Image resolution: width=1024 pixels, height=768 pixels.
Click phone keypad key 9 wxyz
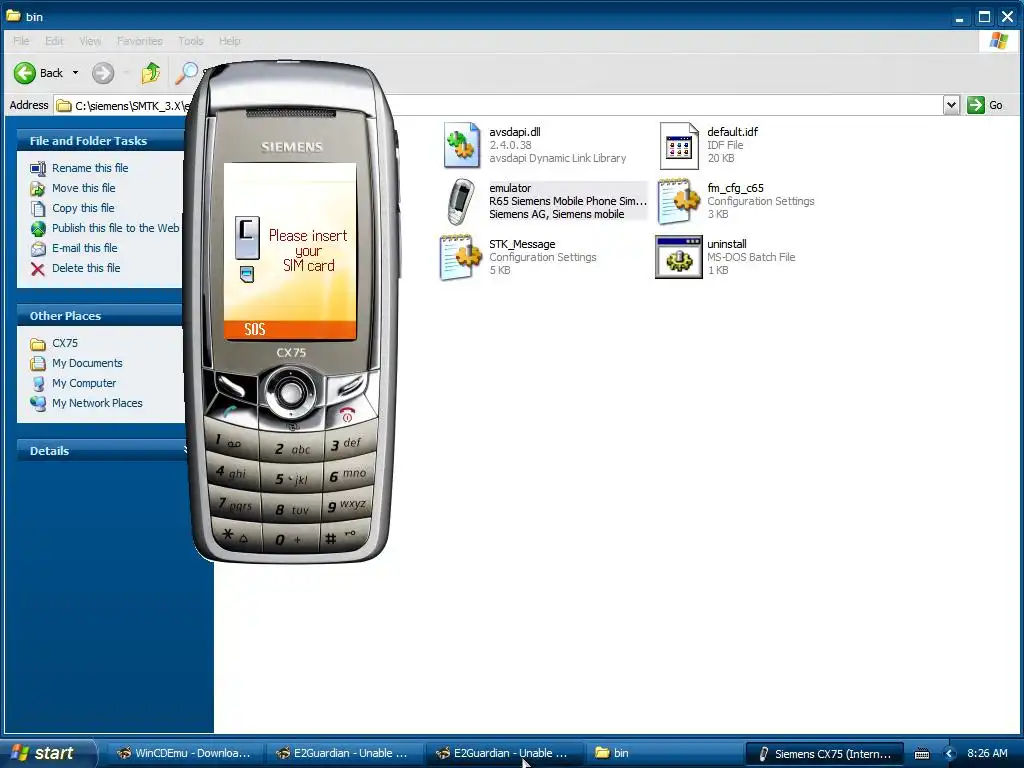[349, 505]
